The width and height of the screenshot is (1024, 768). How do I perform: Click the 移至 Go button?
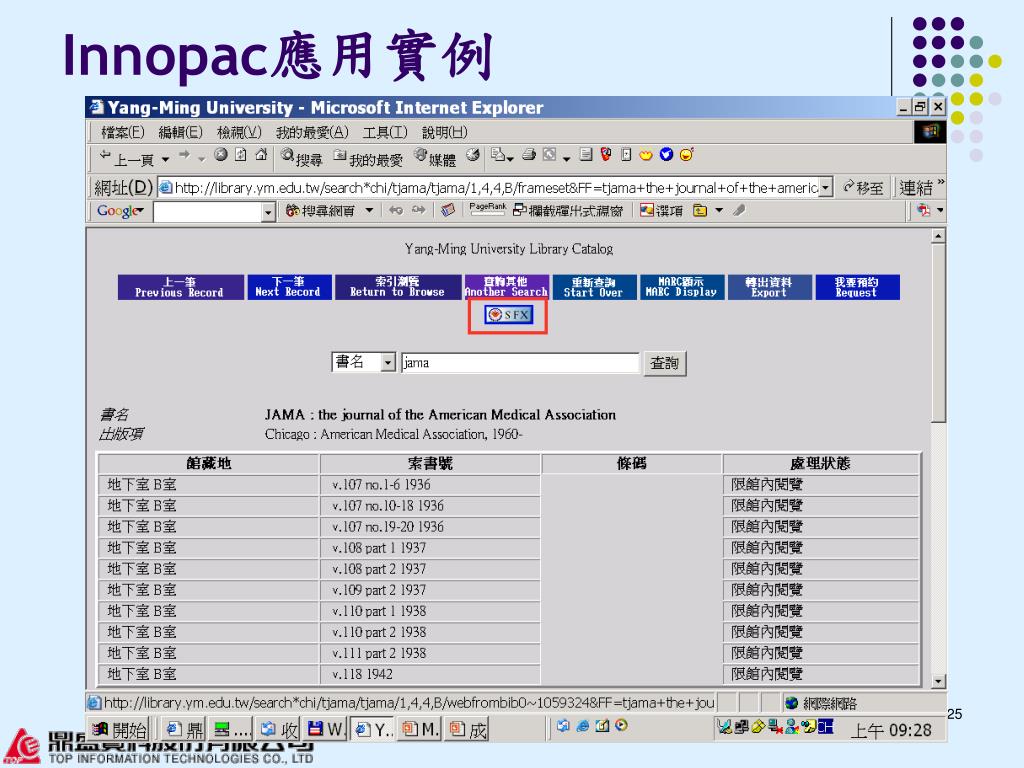tap(863, 188)
